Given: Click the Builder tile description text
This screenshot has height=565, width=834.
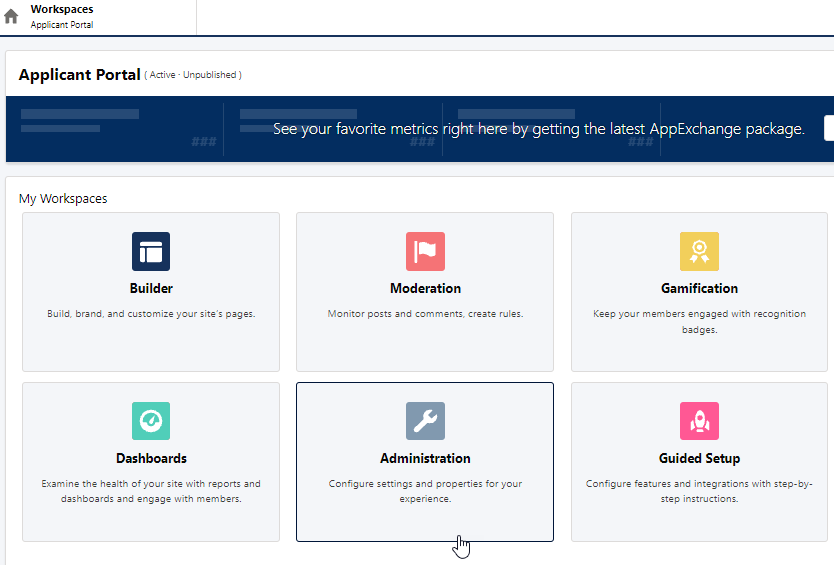Looking at the screenshot, I should point(151,314).
